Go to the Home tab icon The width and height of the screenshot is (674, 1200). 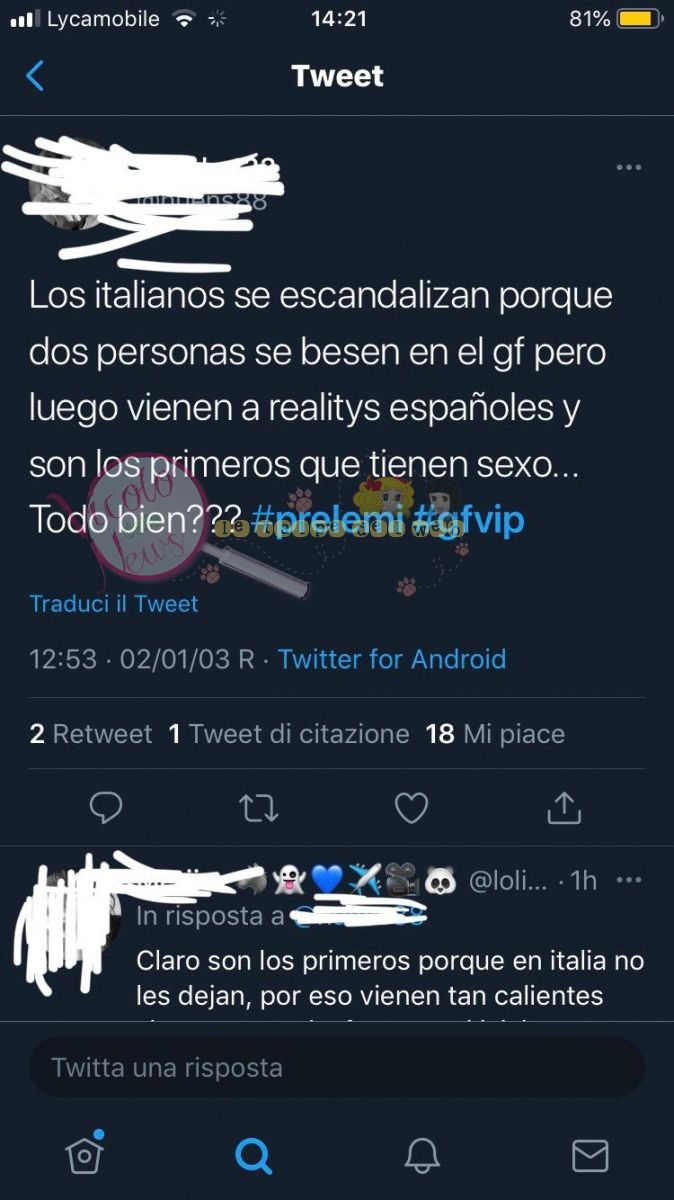[84, 1154]
